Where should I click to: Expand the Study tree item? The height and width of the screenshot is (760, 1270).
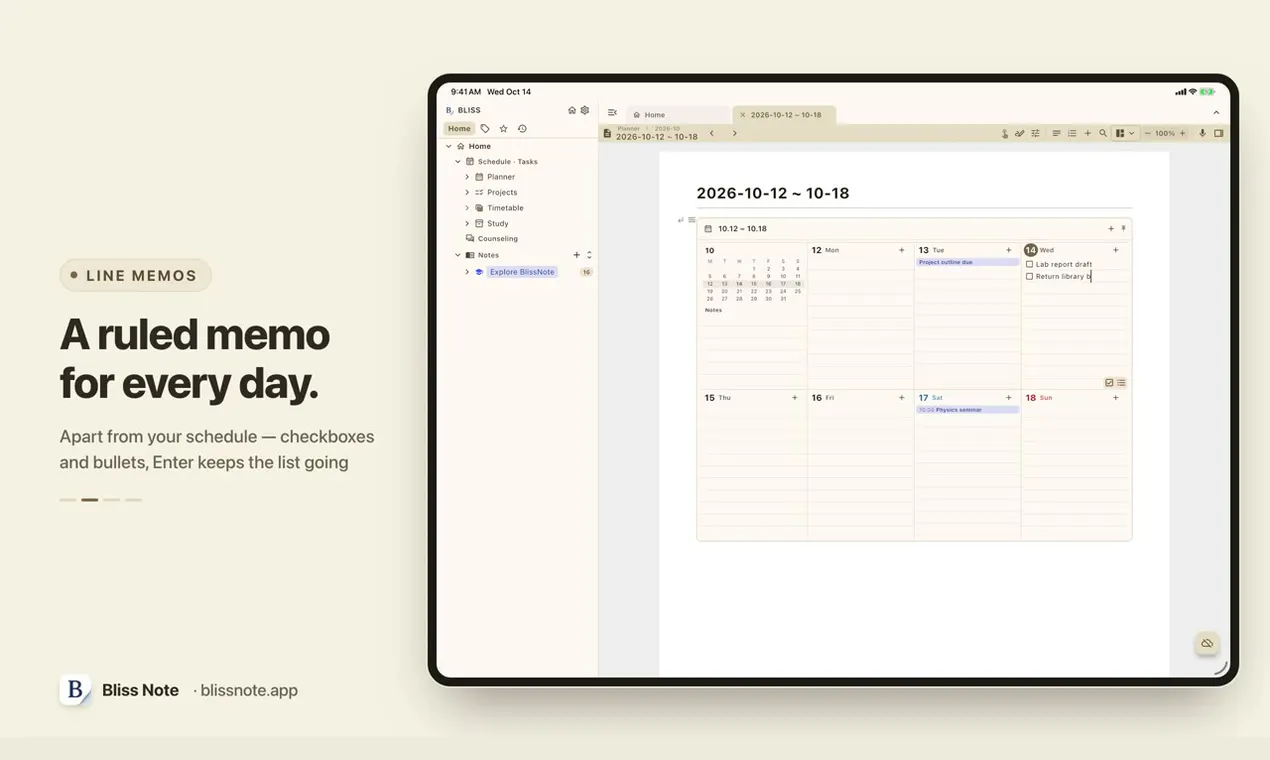pyautogui.click(x=467, y=223)
